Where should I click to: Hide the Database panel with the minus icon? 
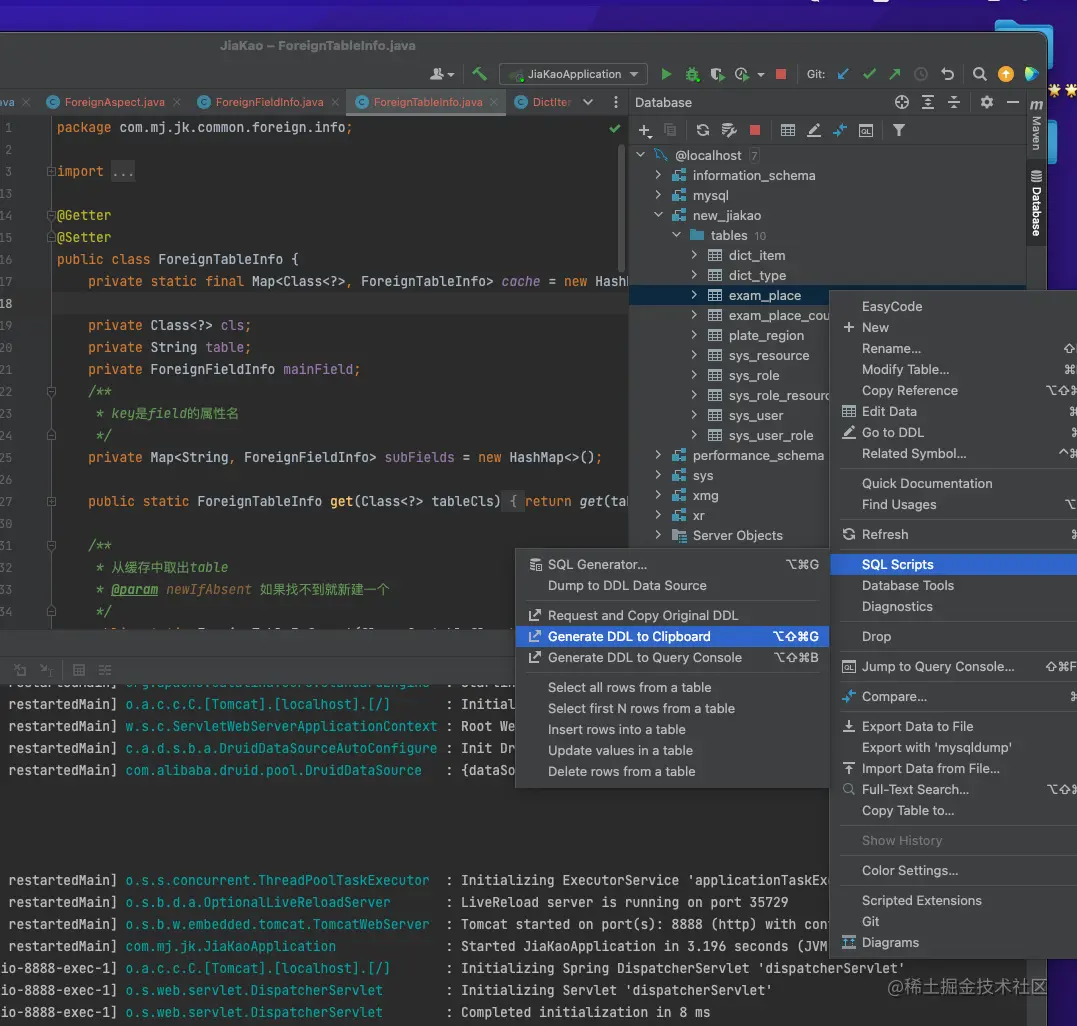coord(1012,102)
